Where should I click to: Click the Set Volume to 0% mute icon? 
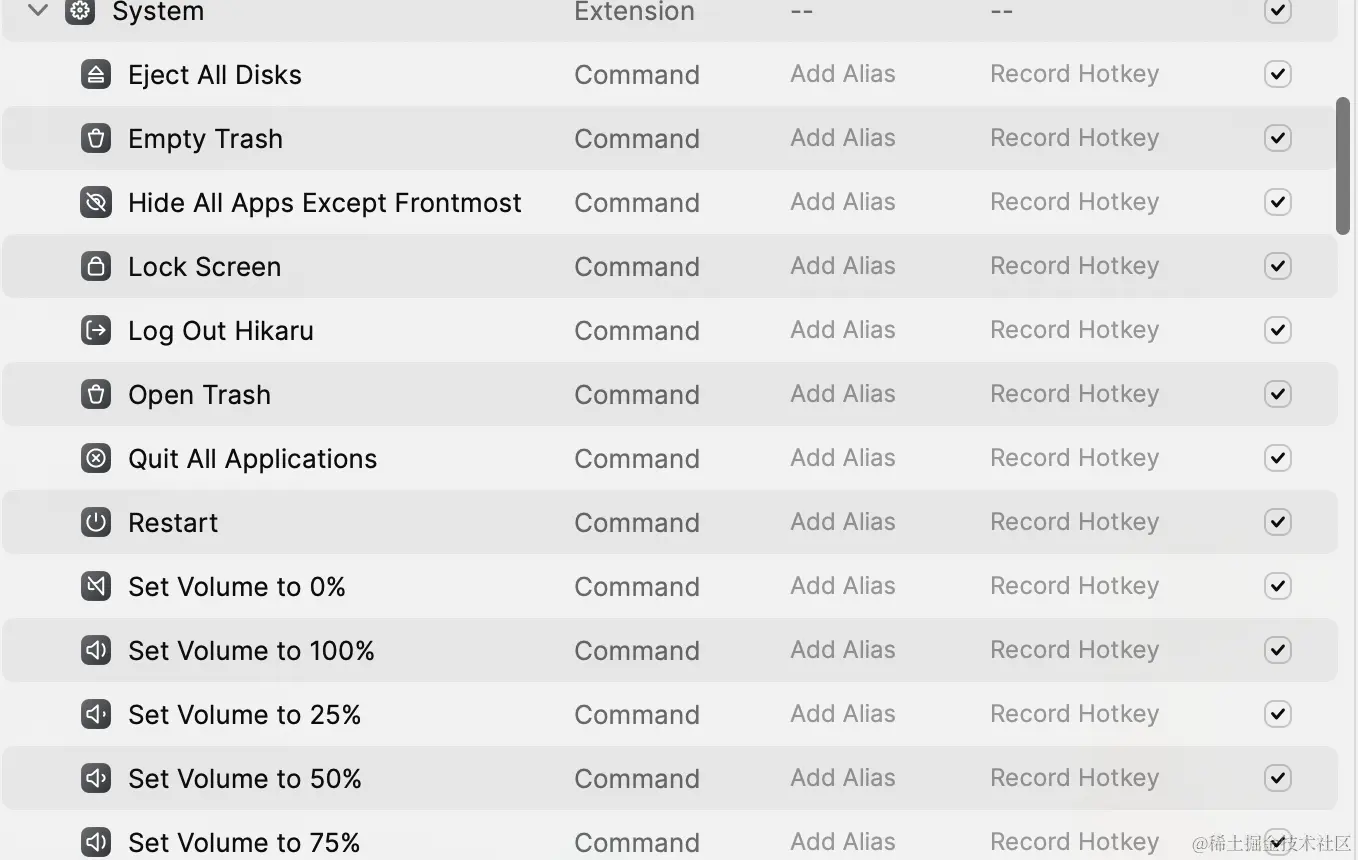click(96, 587)
